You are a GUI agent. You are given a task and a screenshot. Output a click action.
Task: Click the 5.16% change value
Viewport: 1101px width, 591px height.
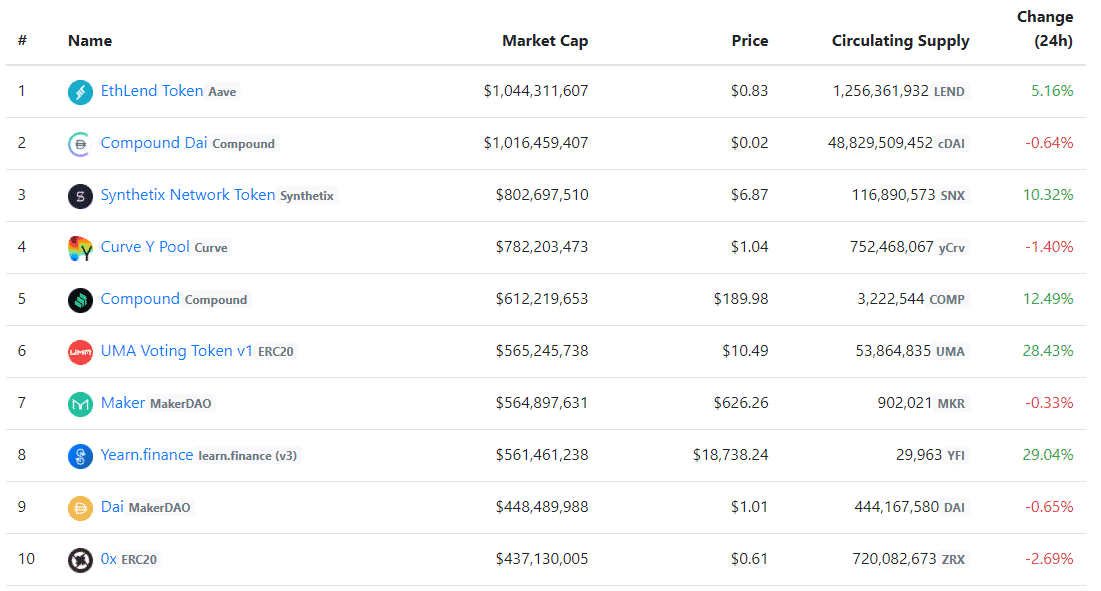pyautogui.click(x=1052, y=91)
